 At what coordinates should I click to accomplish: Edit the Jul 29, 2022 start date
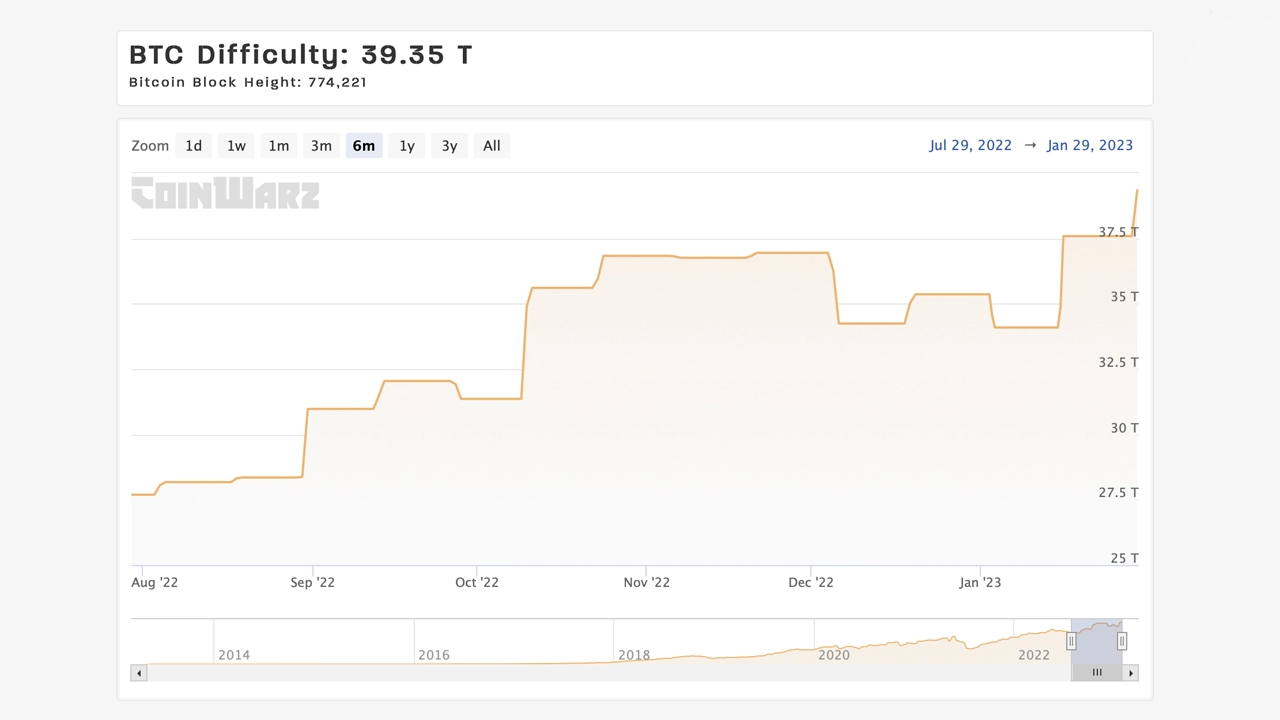click(x=970, y=145)
